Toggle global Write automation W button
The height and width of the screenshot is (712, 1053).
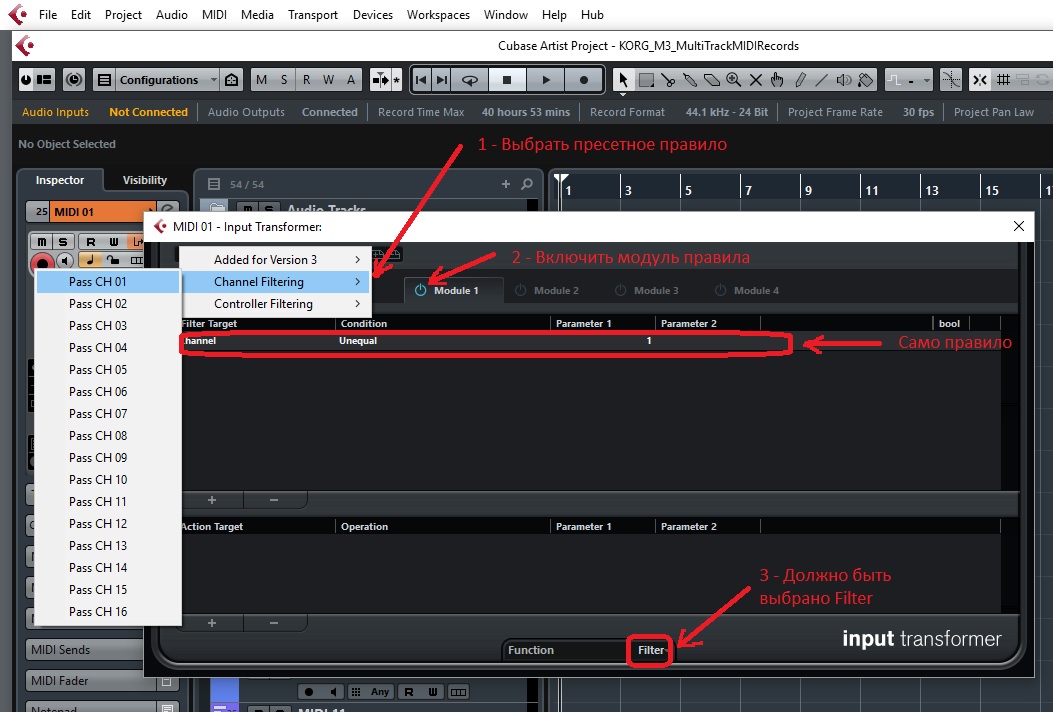328,80
